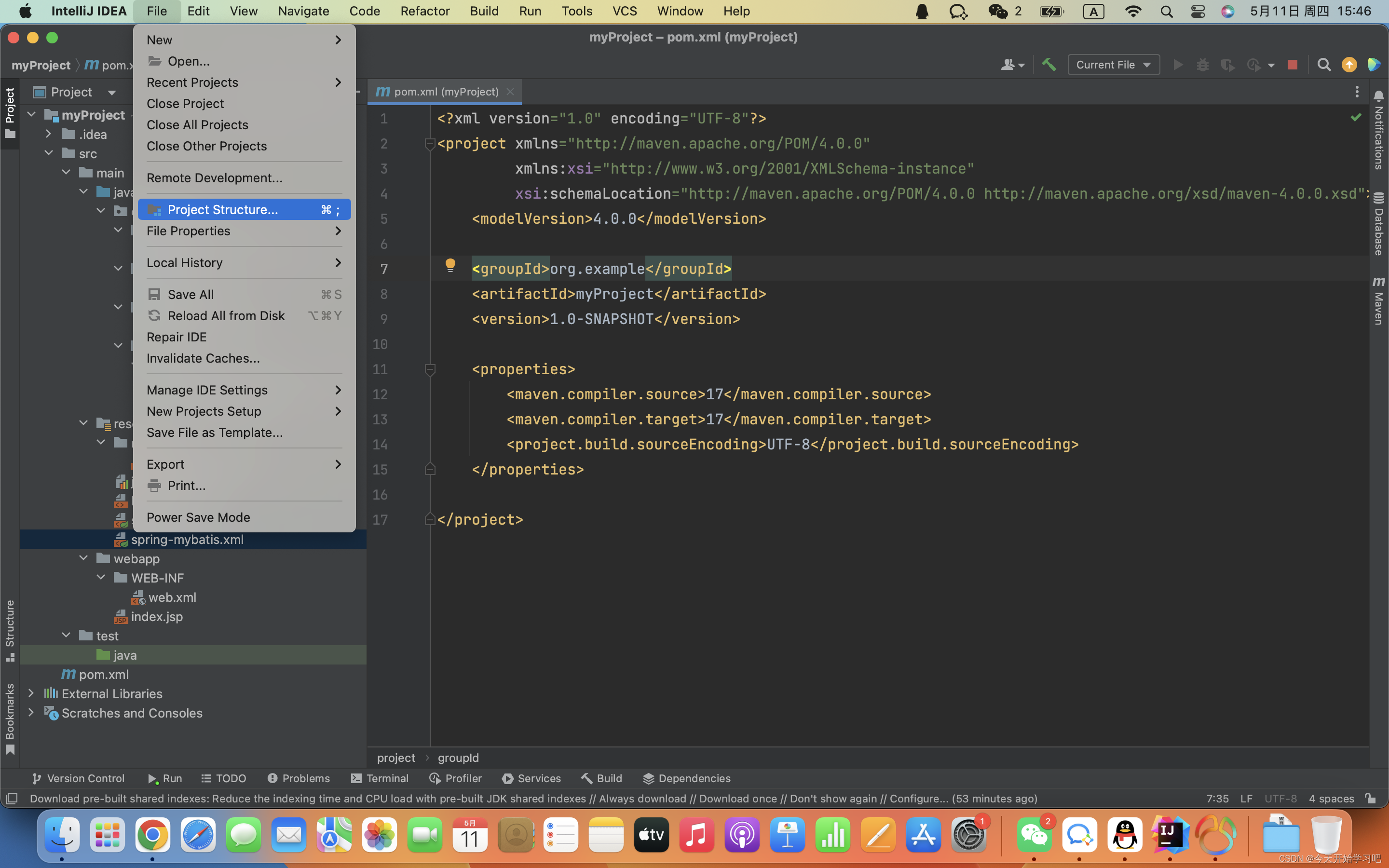Open the Terminal tool window
Screen dimensions: 1389x868
click(x=380, y=778)
